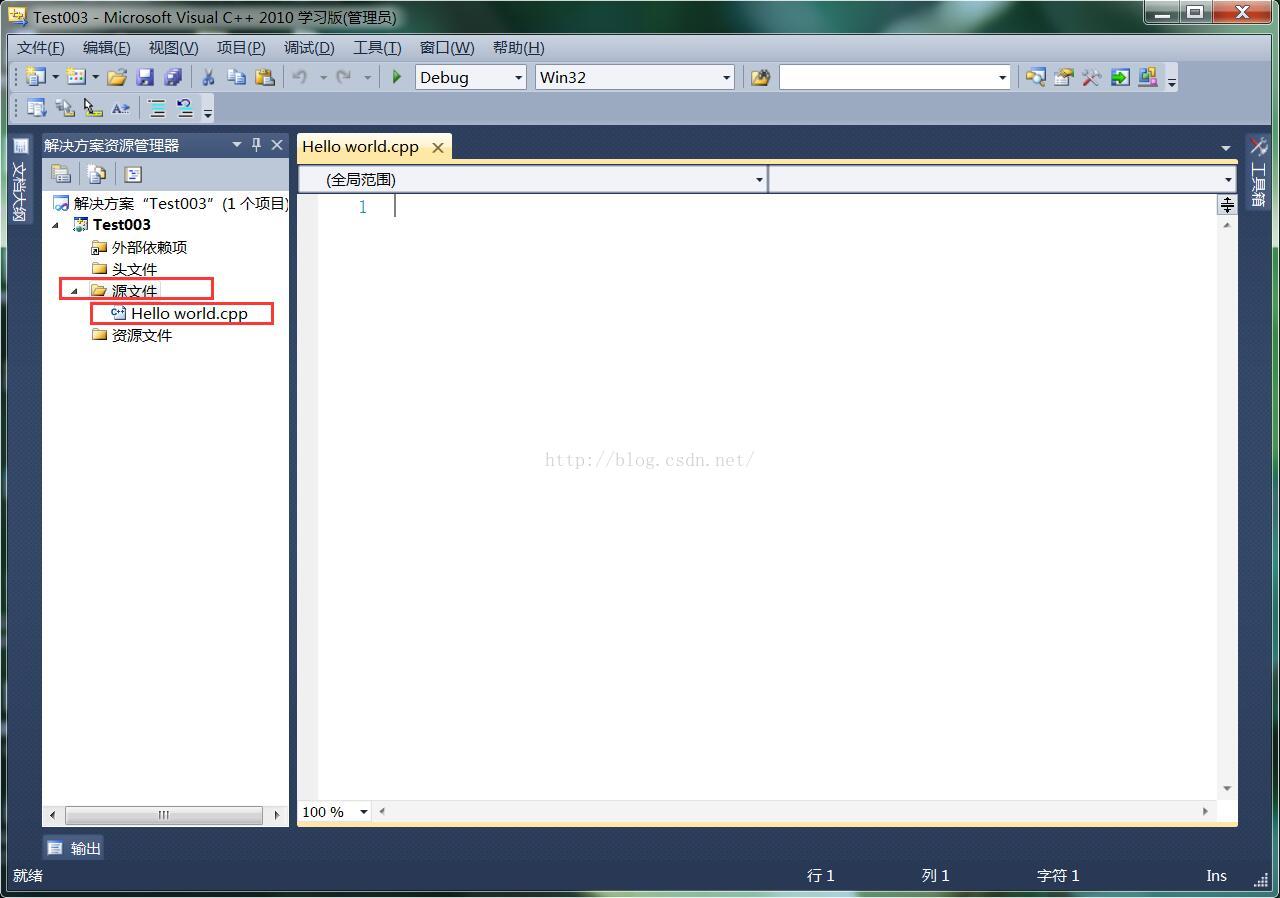Click the Comment Selected Lines icon
The height and width of the screenshot is (898, 1280).
pyautogui.click(x=157, y=108)
